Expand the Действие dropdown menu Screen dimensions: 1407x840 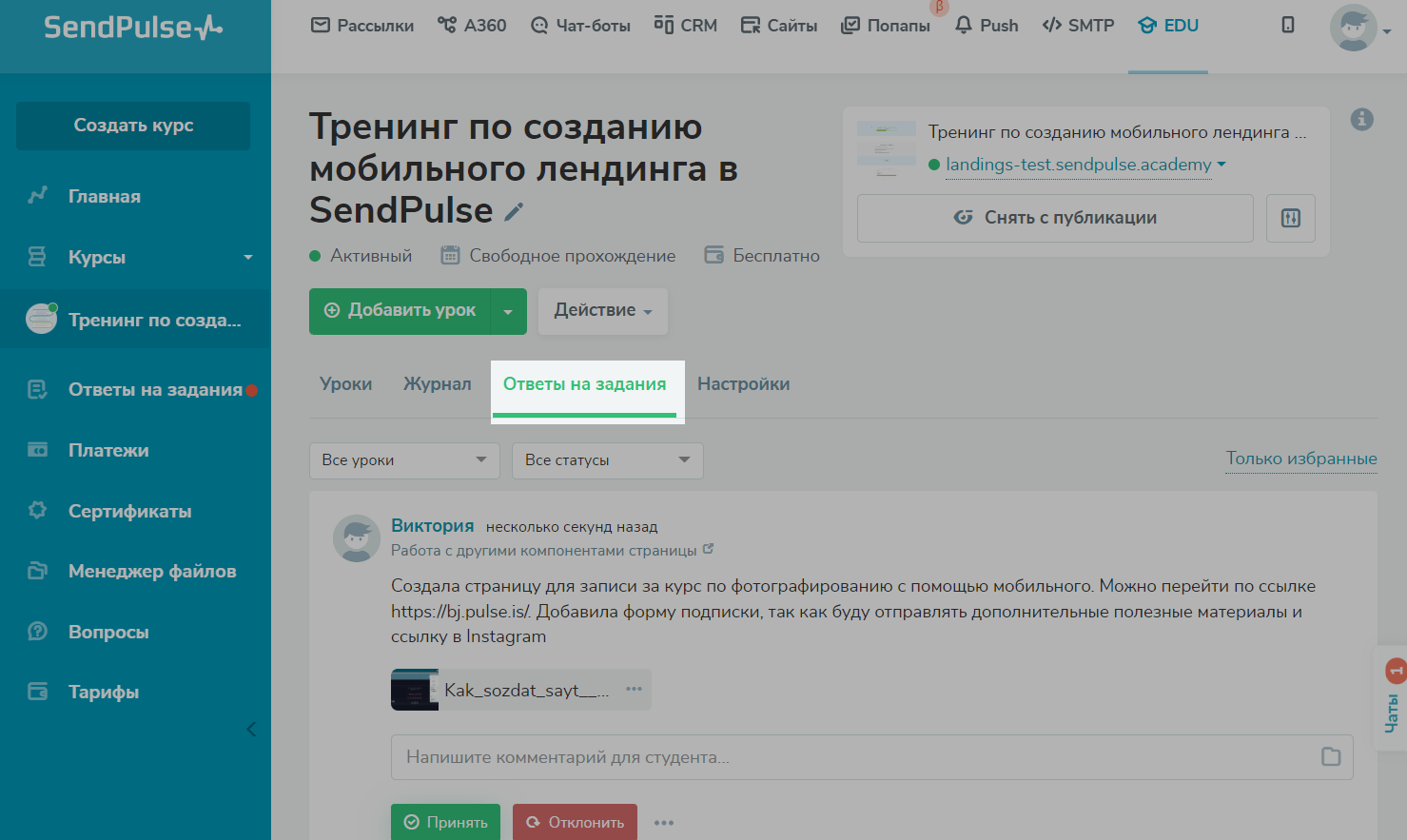pos(602,311)
